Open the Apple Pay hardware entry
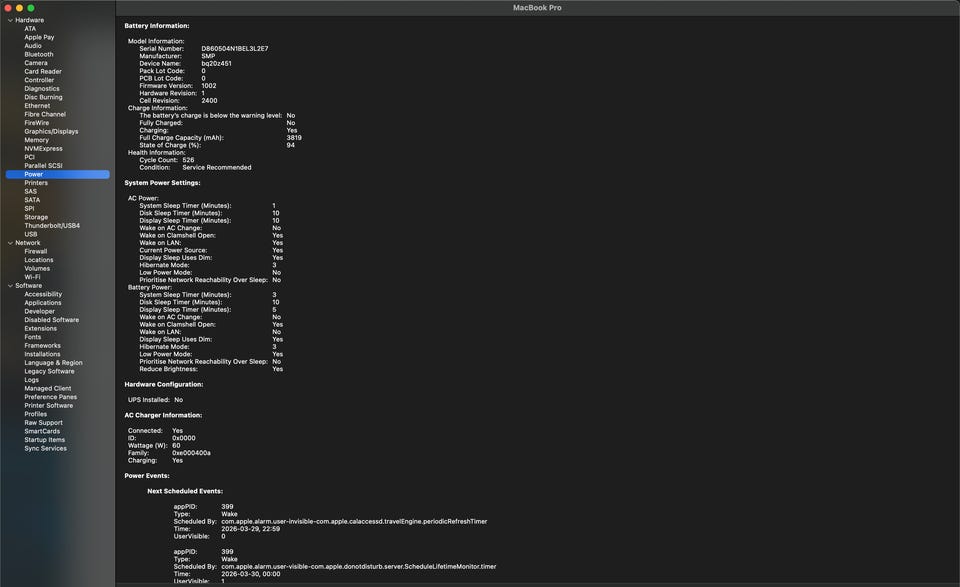The width and height of the screenshot is (960, 587). [39, 37]
